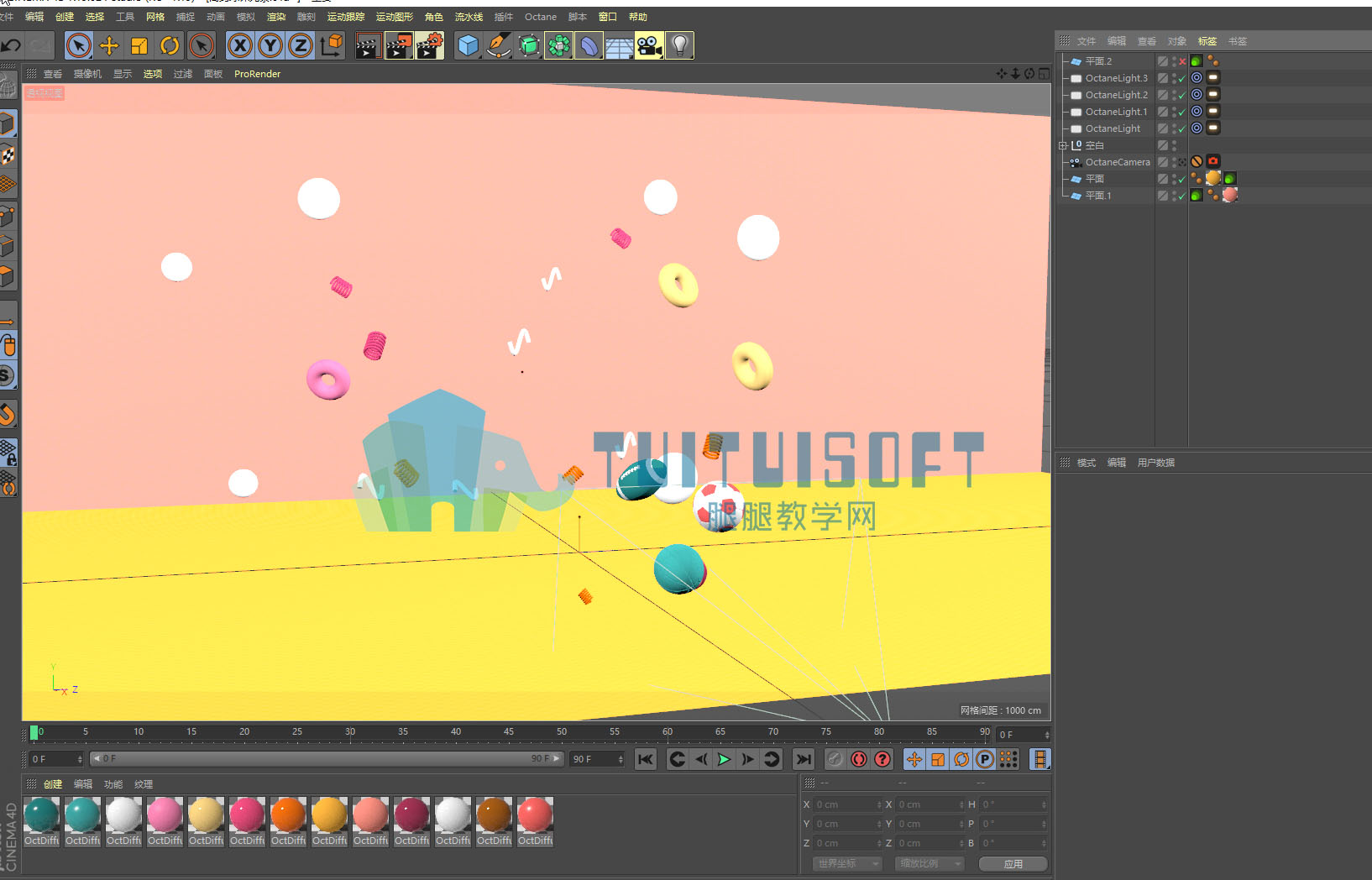Toggle the Z axis lock
1372x880 pixels.
coord(301,45)
